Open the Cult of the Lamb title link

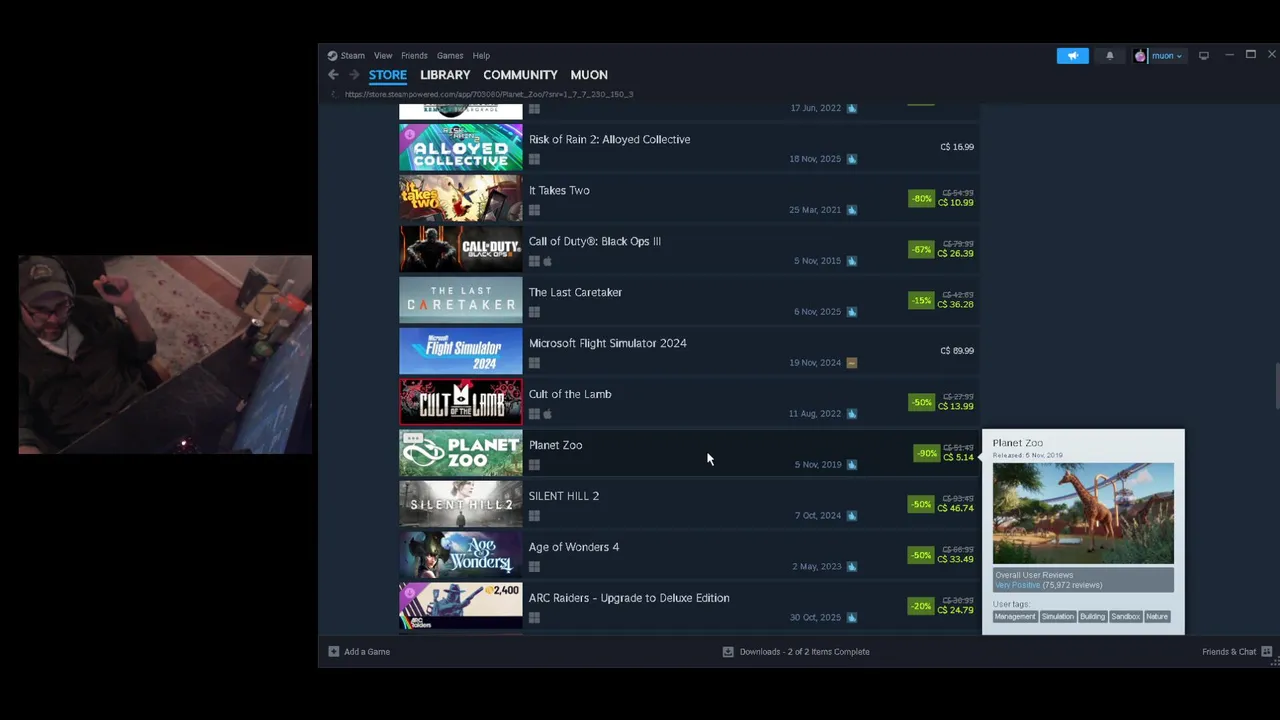click(x=570, y=395)
